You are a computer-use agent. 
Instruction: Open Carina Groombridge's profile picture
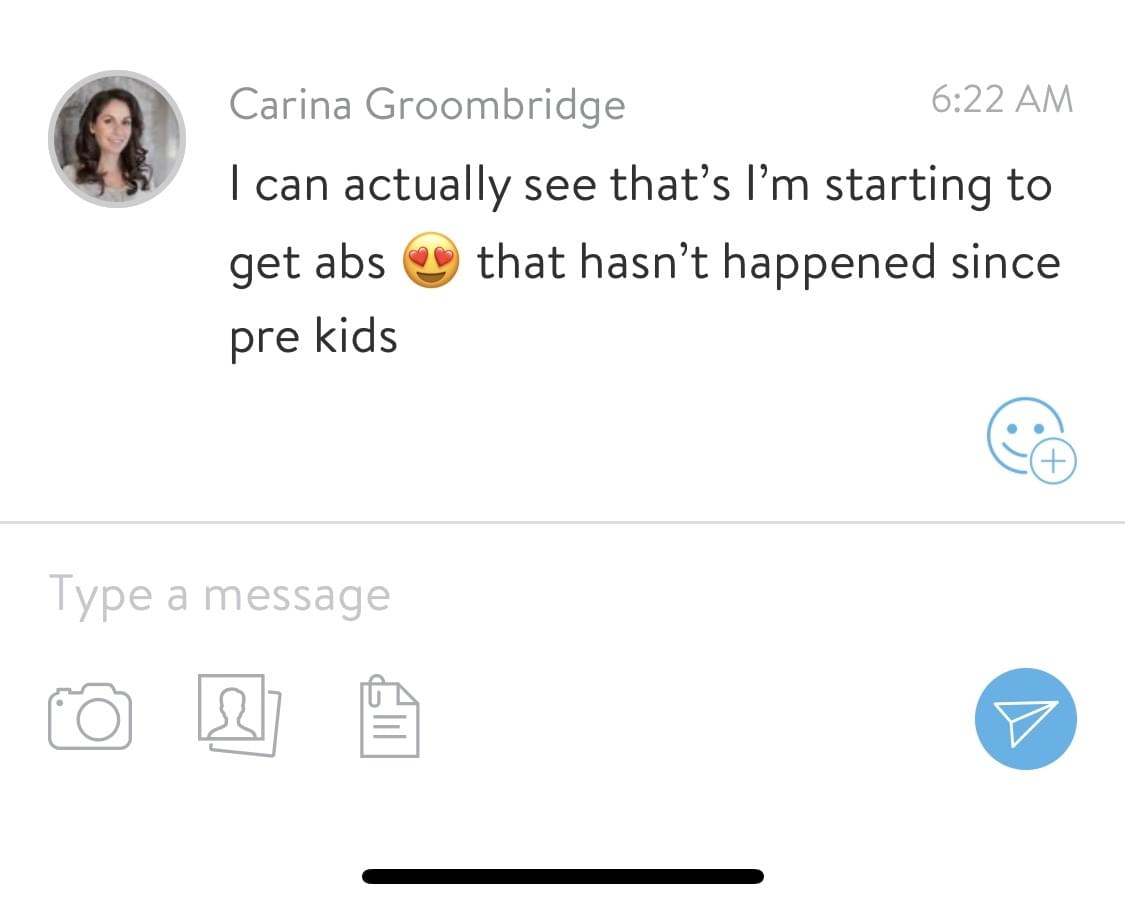tap(116, 138)
